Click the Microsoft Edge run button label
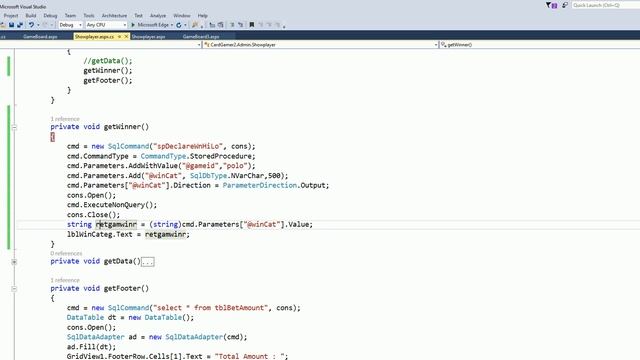The width and height of the screenshot is (640, 360). click(x=153, y=25)
